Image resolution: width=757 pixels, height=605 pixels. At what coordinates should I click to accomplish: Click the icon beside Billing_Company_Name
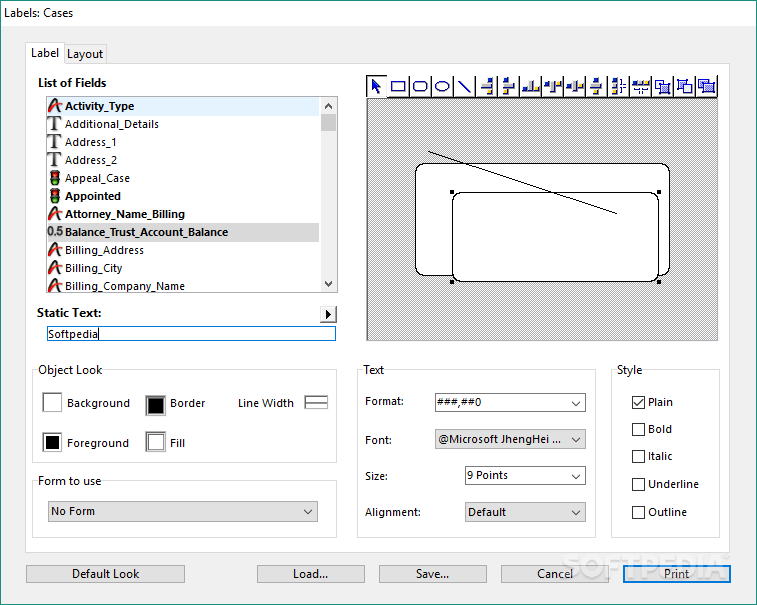(55, 286)
